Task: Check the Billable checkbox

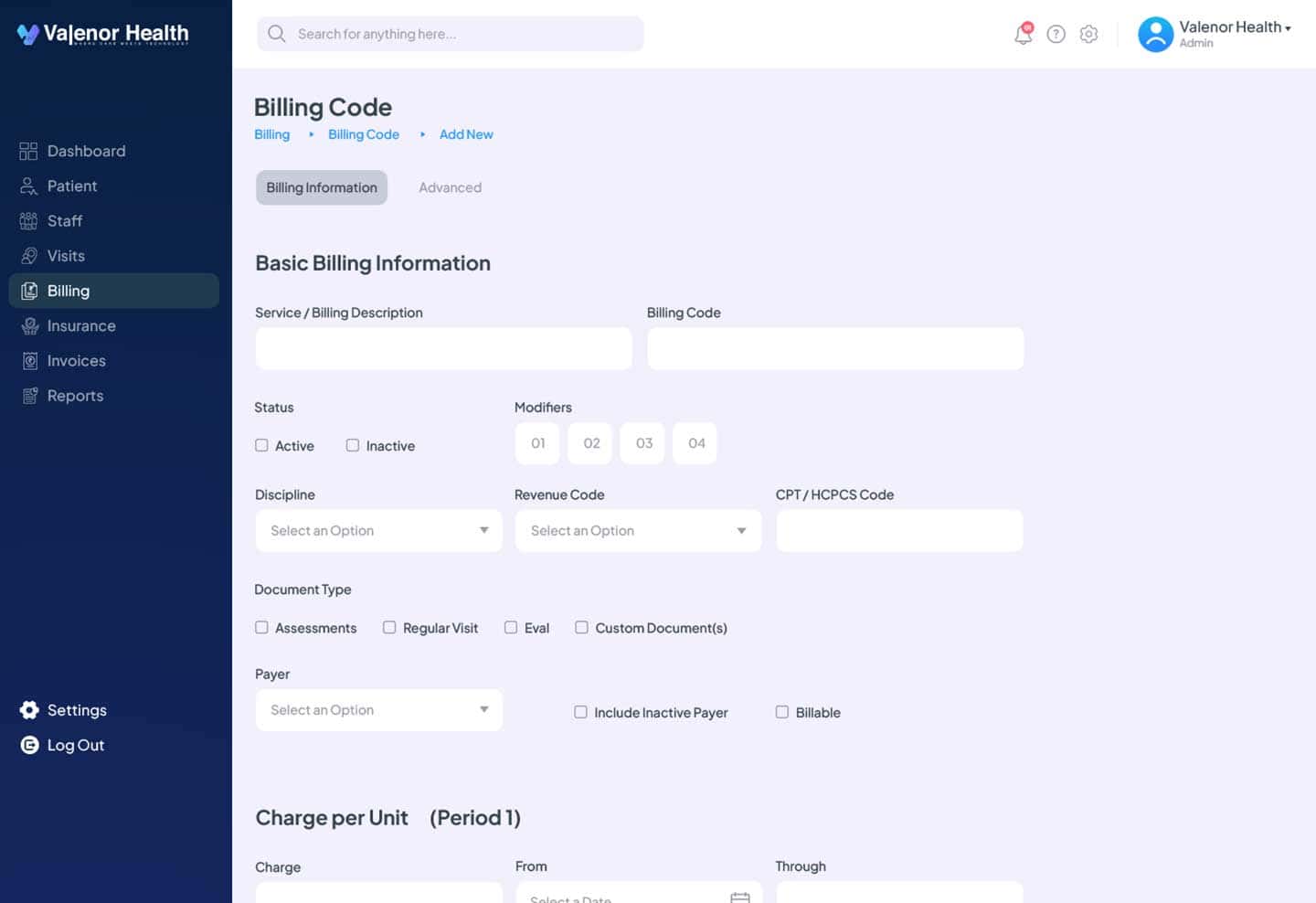Action: [x=781, y=712]
